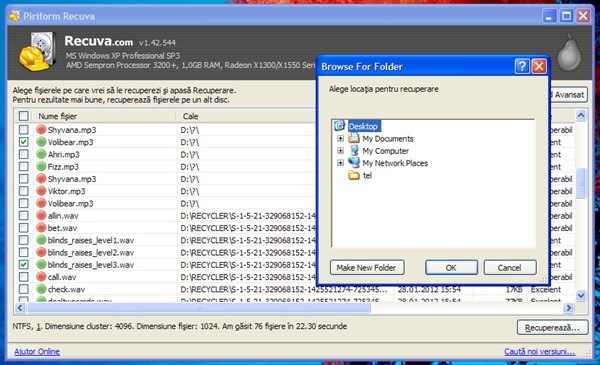The height and width of the screenshot is (365, 600).
Task: Sort by the Cale column header
Action: [247, 116]
